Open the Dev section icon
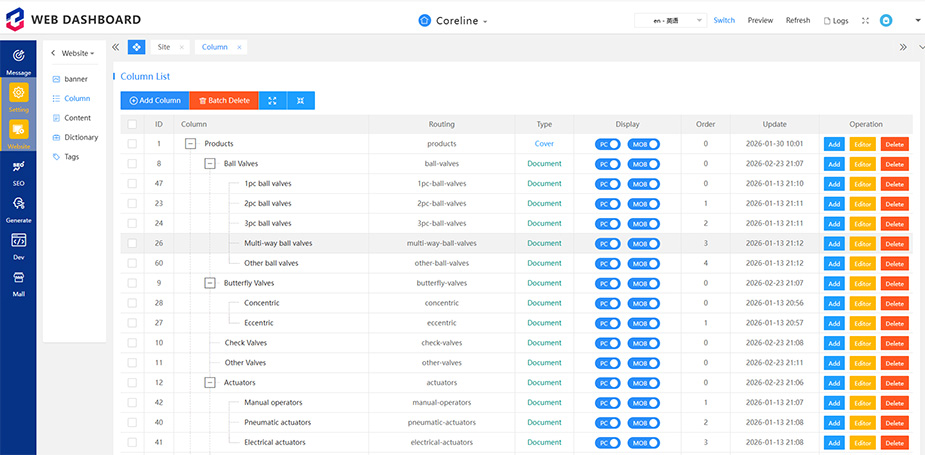 (x=18, y=245)
